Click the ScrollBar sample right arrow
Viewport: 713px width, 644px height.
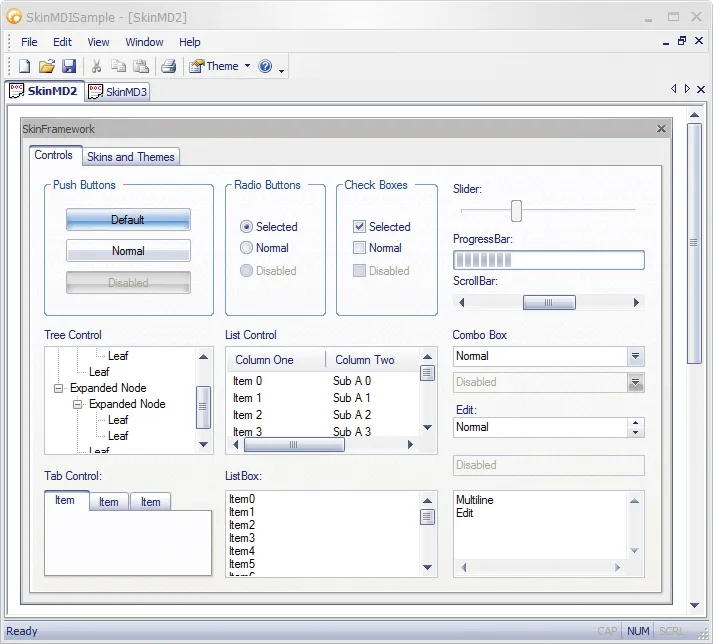tap(636, 302)
